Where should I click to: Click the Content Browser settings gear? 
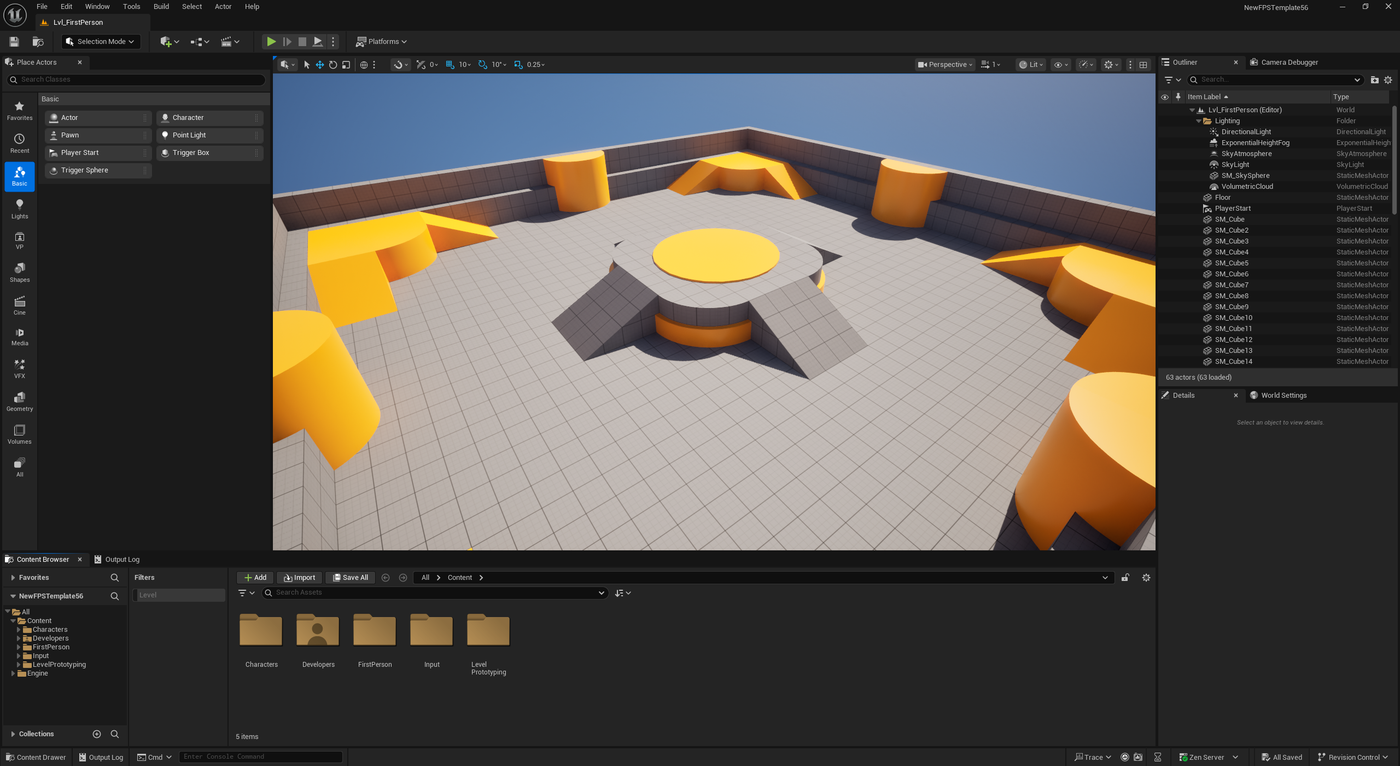pyautogui.click(x=1146, y=578)
